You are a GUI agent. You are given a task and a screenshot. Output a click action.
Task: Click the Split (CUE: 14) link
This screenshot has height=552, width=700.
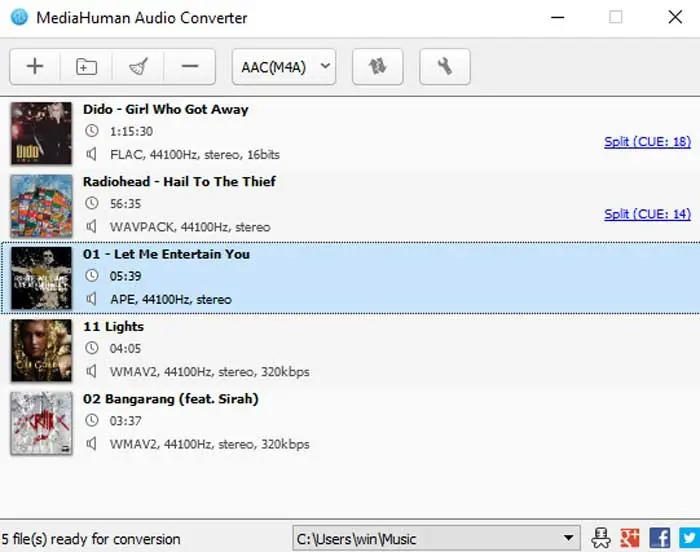pyautogui.click(x=647, y=214)
